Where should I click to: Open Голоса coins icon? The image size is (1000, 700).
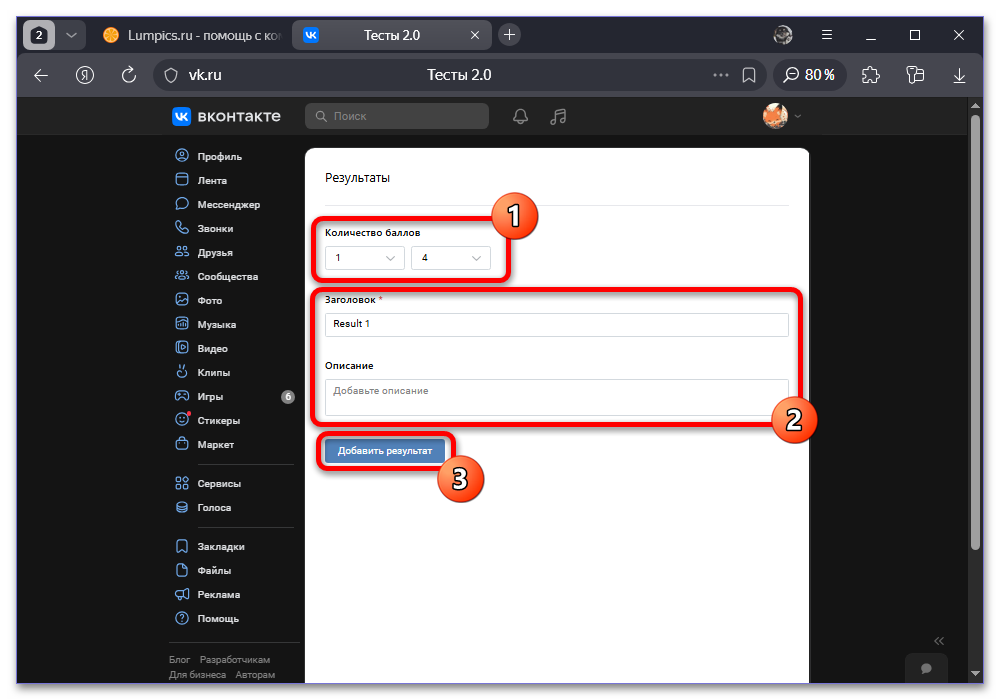pyautogui.click(x=182, y=507)
